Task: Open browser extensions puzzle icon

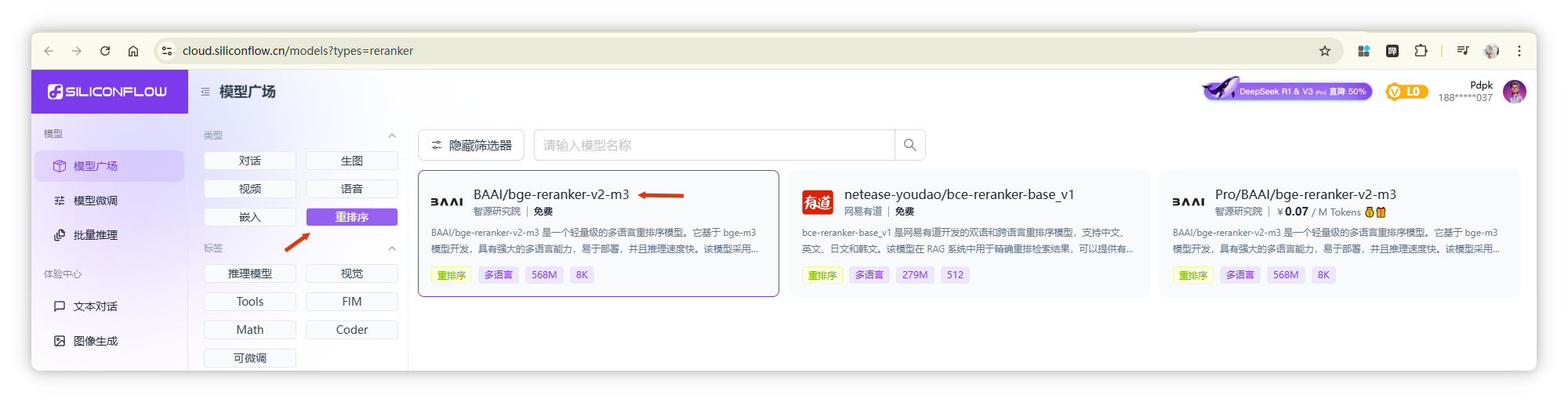Action: click(1421, 51)
